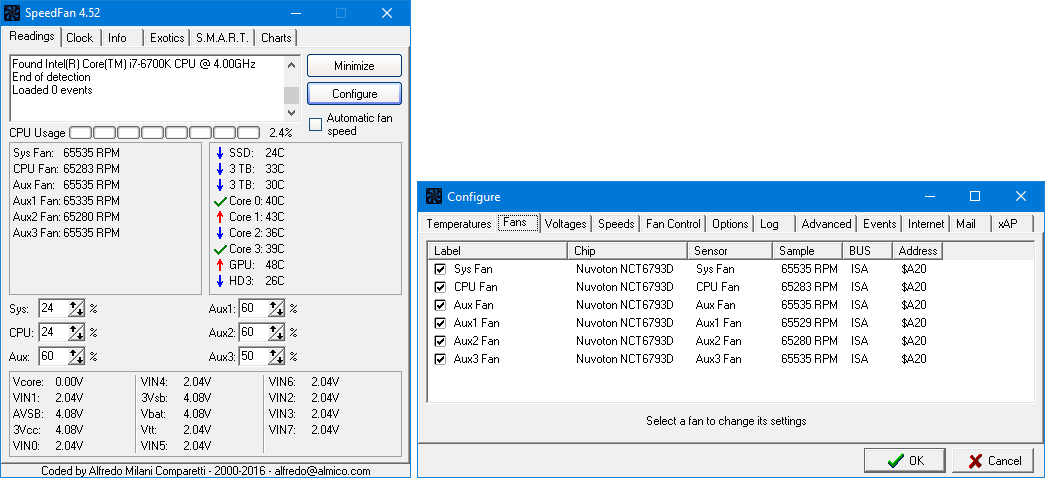The width and height of the screenshot is (1045, 478).
Task: Click the Minimize button in SpeedFan
Action: coord(355,66)
